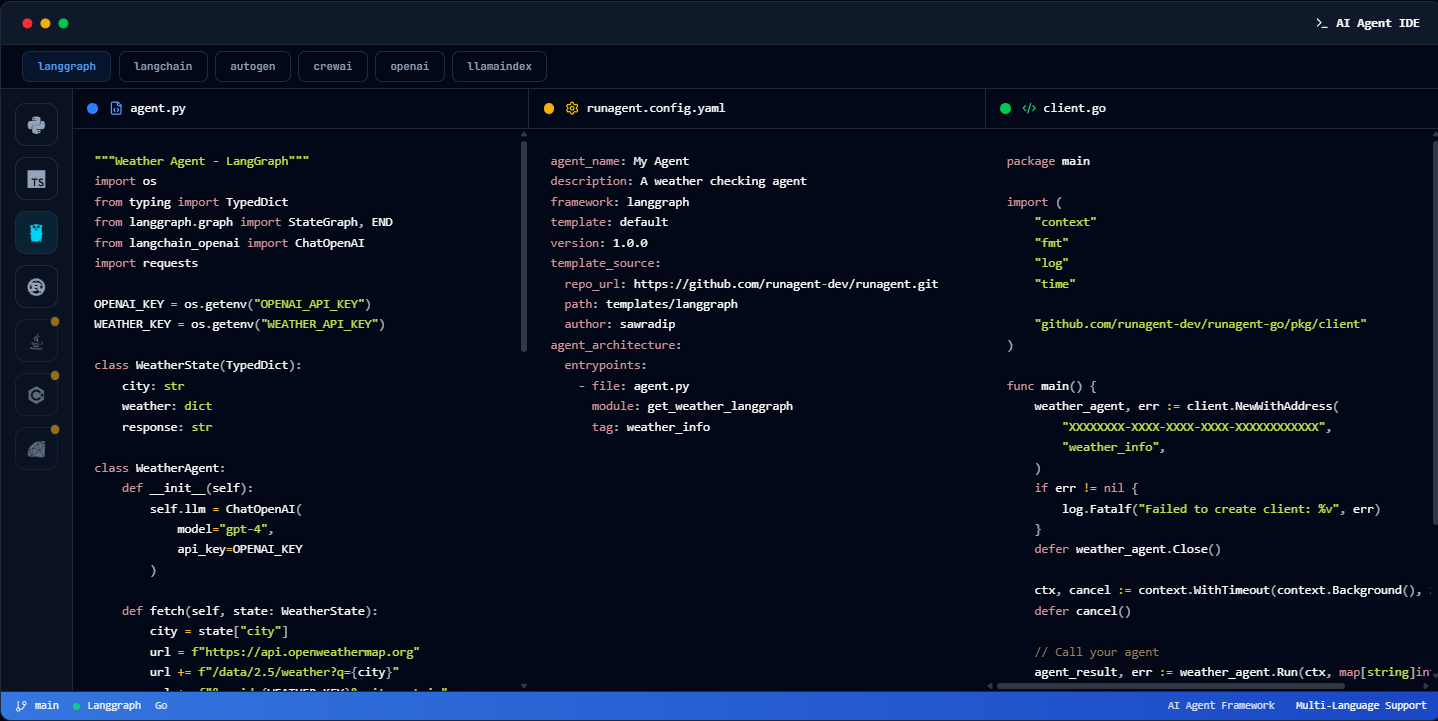Click the main branch indicator in the status bar

point(37,705)
